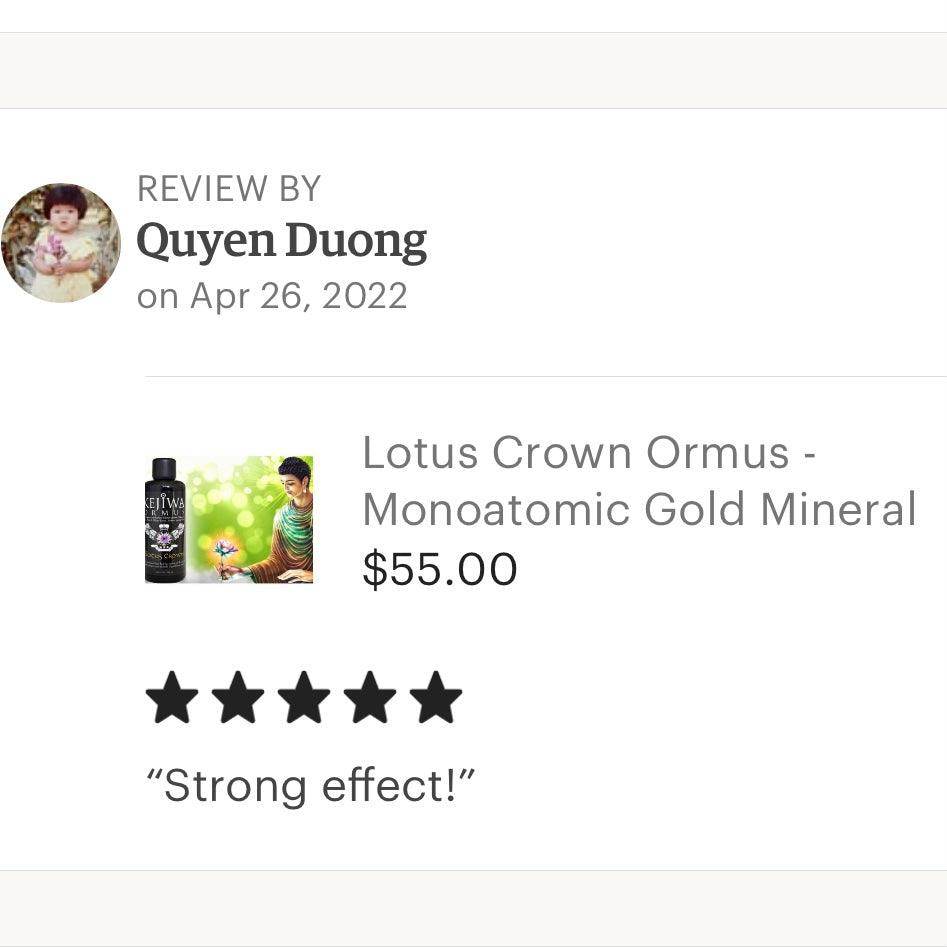Image resolution: width=947 pixels, height=947 pixels.
Task: Open reviewer name Quyen Duong
Action: click(x=281, y=241)
